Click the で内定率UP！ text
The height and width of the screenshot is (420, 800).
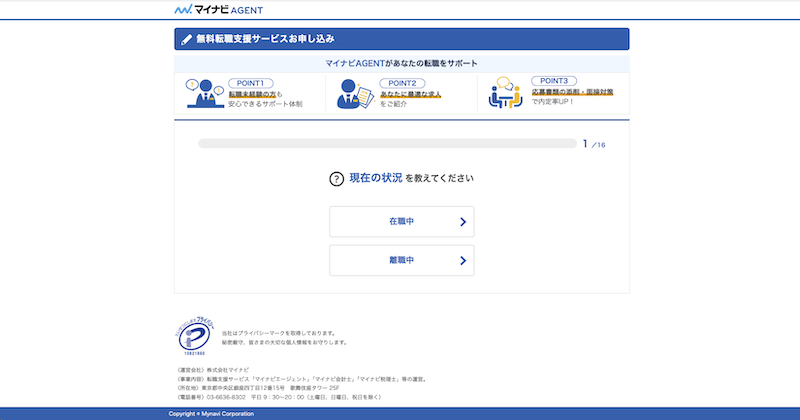tap(553, 102)
